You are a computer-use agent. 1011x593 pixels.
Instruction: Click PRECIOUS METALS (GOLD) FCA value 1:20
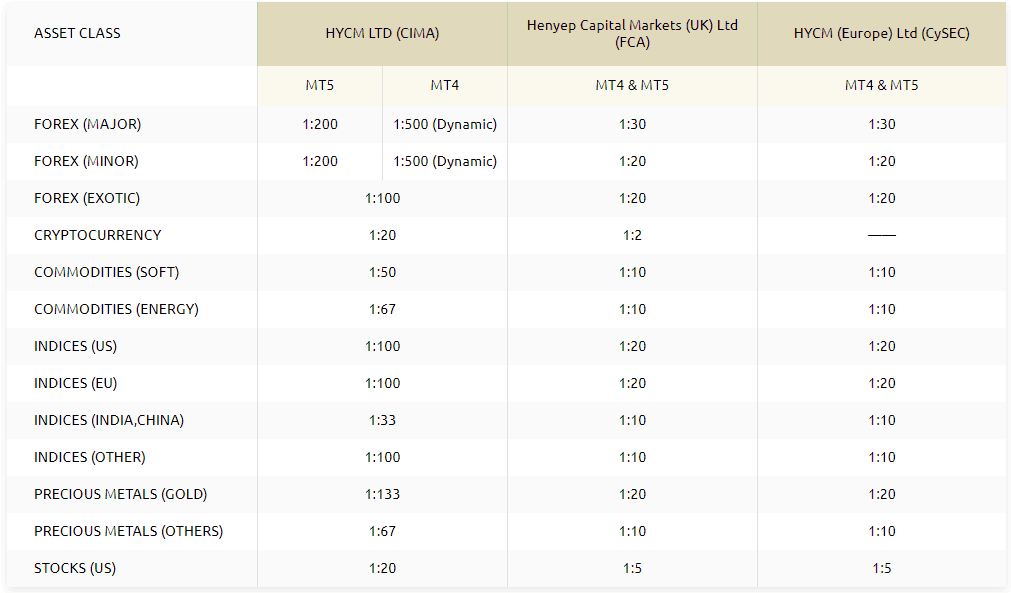632,494
